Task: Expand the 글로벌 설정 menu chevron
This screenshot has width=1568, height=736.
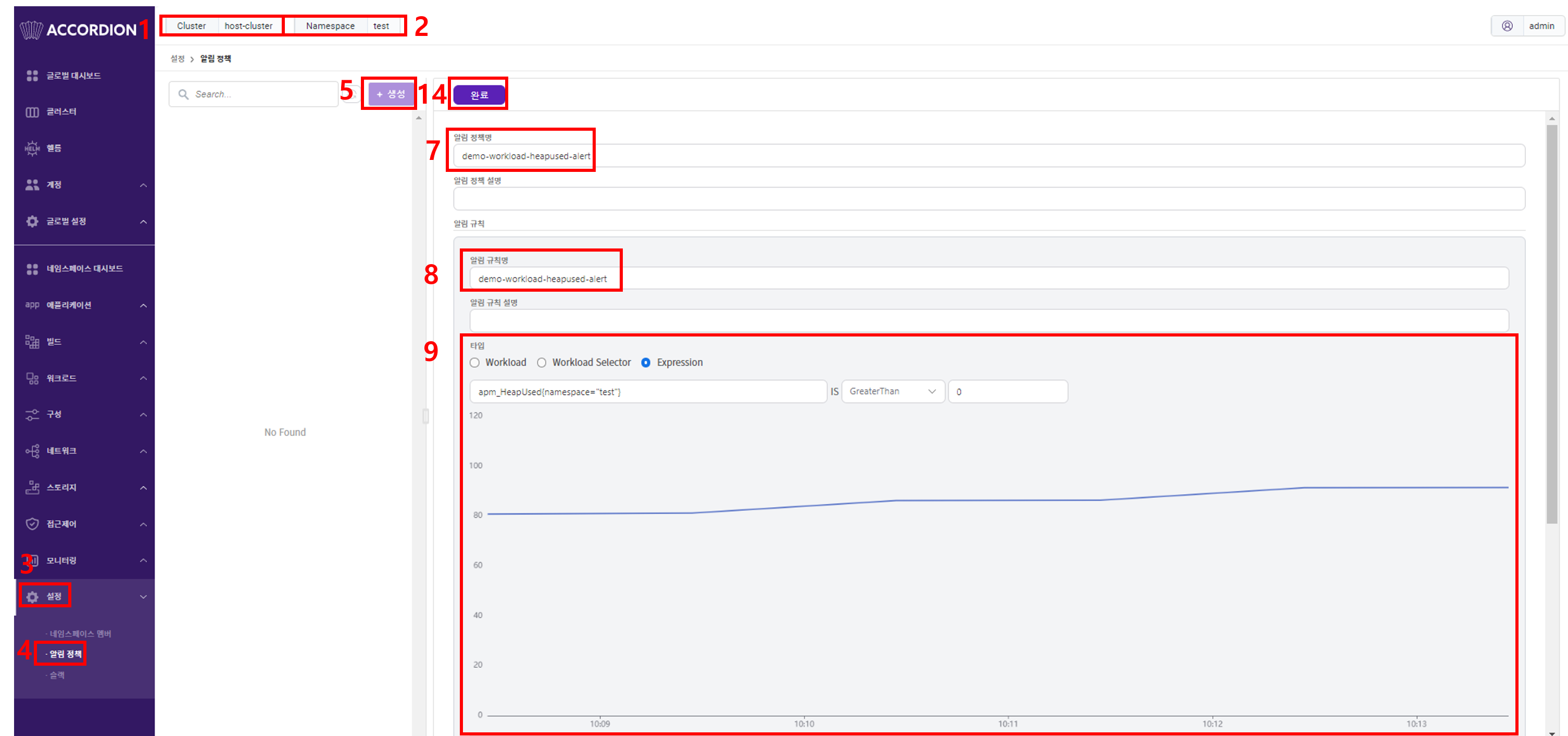Action: tap(144, 221)
